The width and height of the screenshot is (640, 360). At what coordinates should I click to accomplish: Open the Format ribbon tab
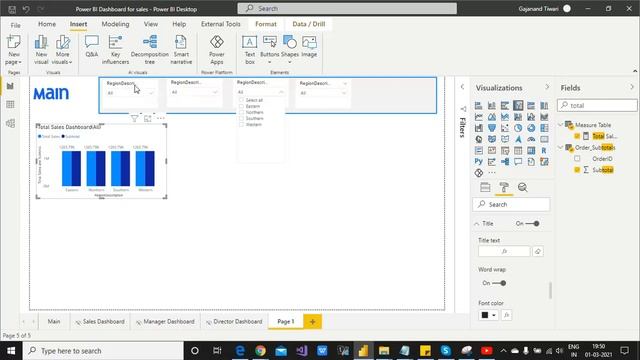(266, 24)
